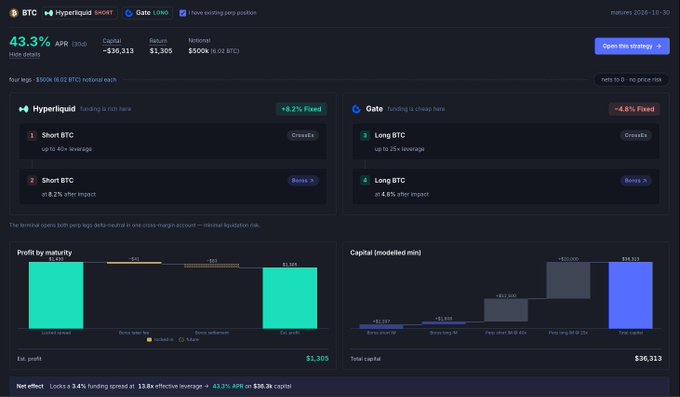
Task: Click the CrossEx tag on Hyperliquid Short BTC
Action: click(303, 135)
